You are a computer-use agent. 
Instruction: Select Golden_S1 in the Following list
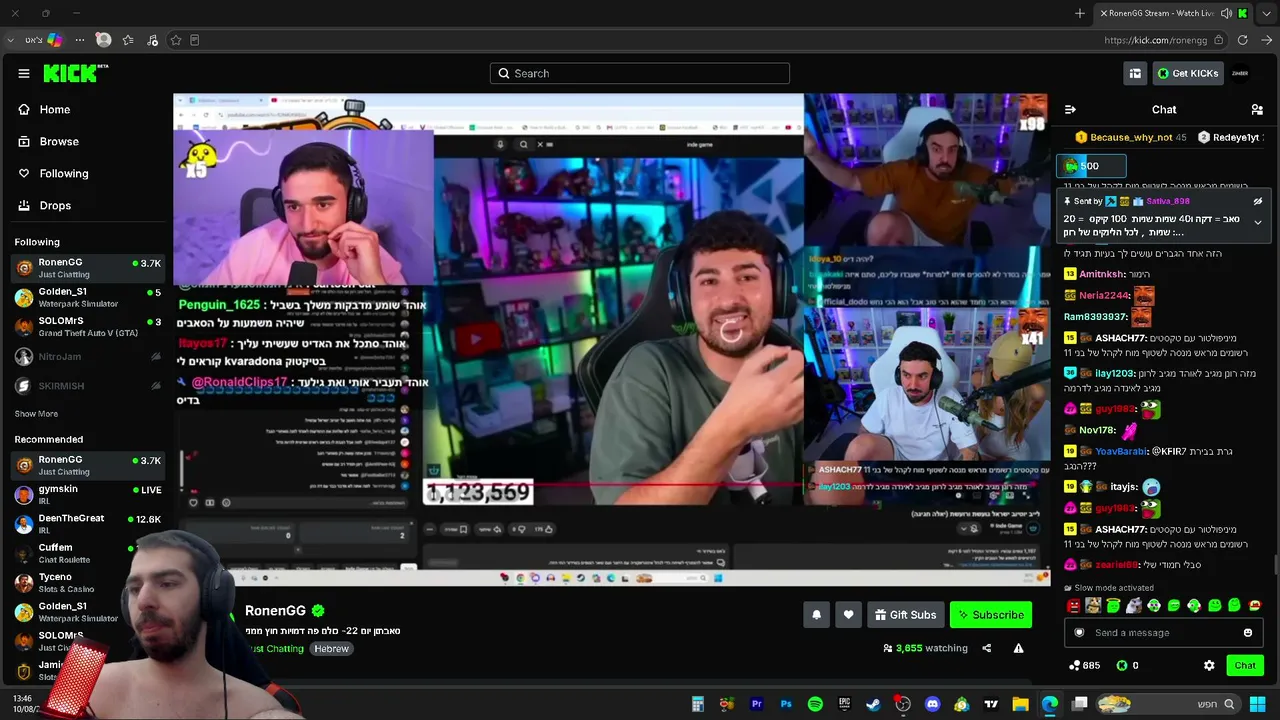[88, 297]
